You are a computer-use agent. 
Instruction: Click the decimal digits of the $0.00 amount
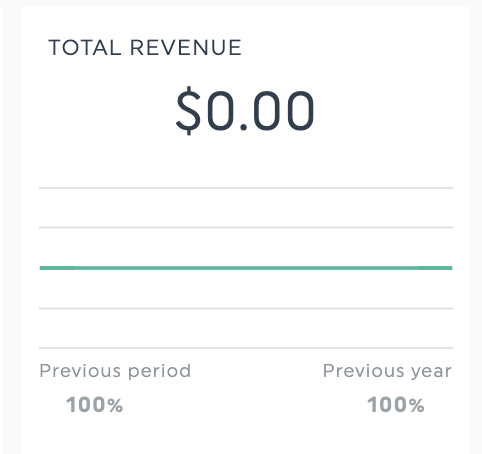coord(283,111)
